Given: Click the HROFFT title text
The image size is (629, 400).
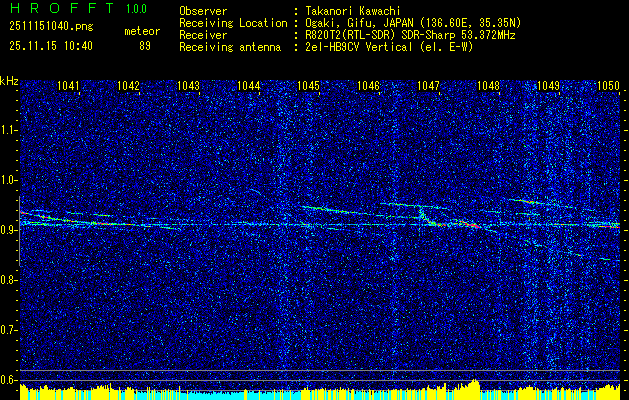Looking at the screenshot, I should (x=62, y=8).
